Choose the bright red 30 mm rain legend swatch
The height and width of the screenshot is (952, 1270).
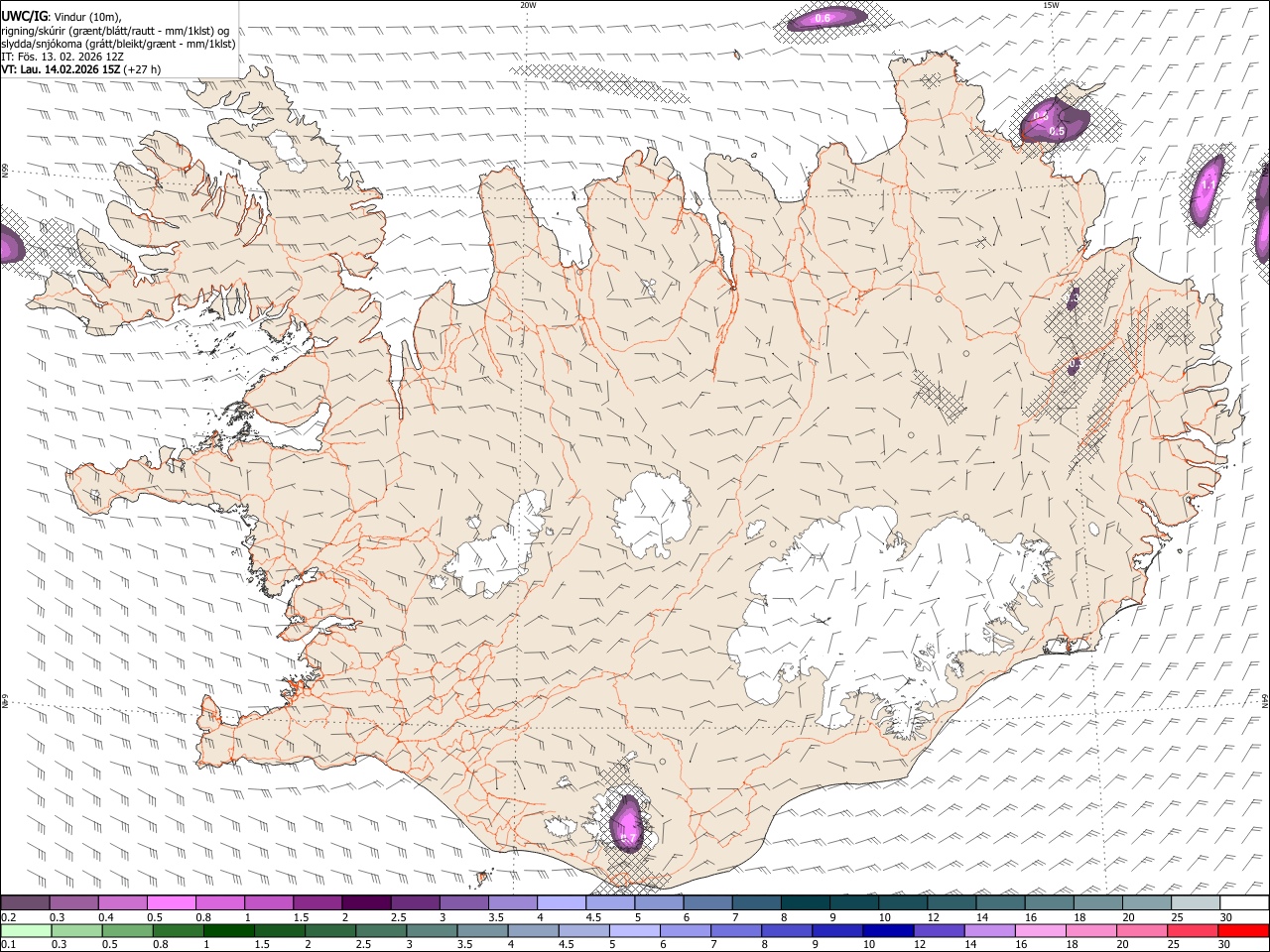pos(1244,930)
